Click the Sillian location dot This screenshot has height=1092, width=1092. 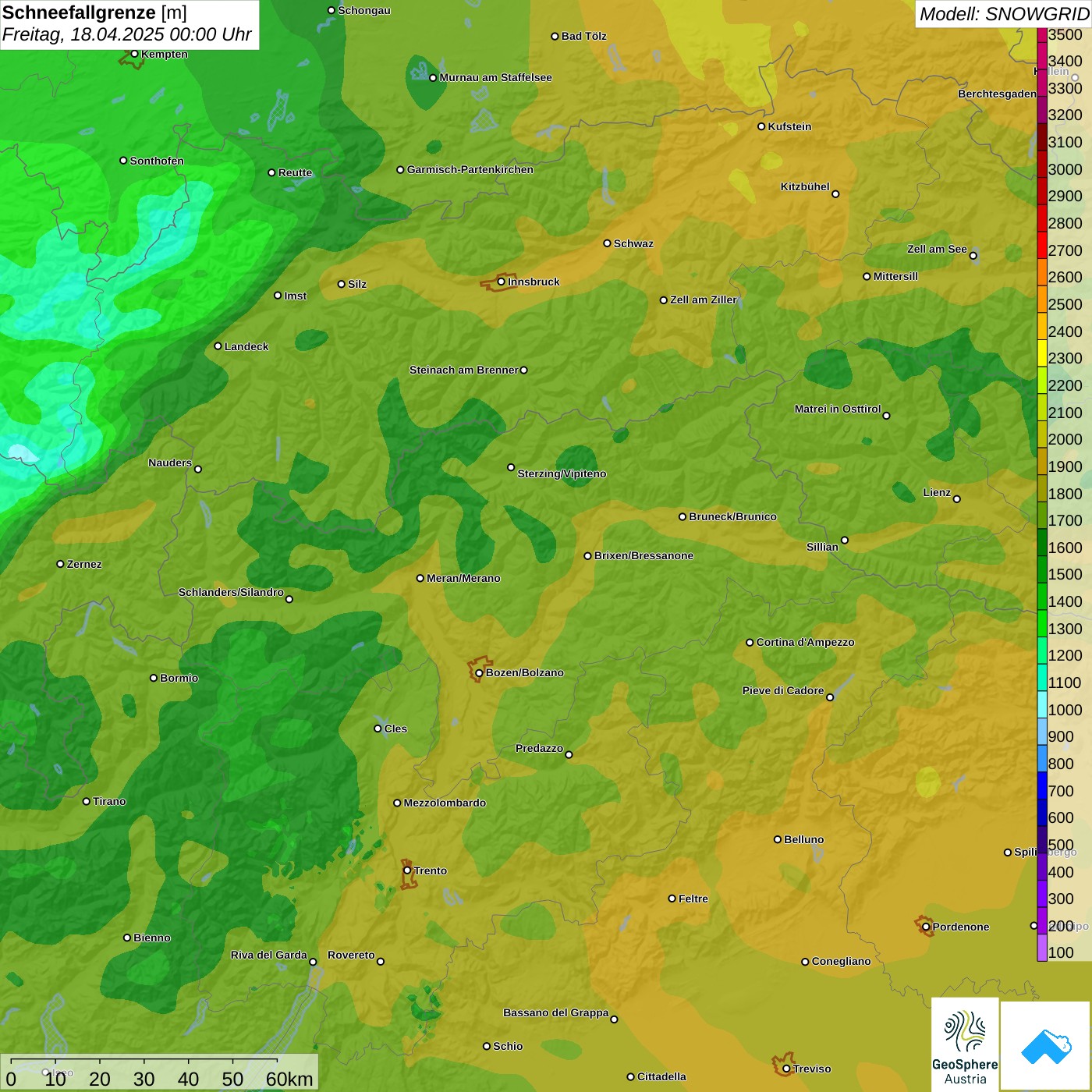click(844, 540)
